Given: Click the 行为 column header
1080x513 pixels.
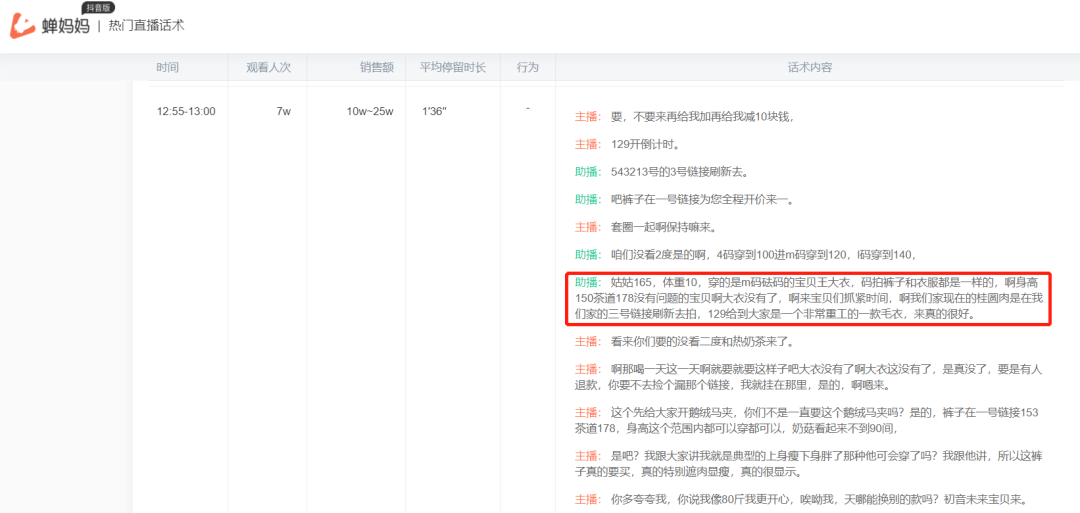Looking at the screenshot, I should [527, 68].
